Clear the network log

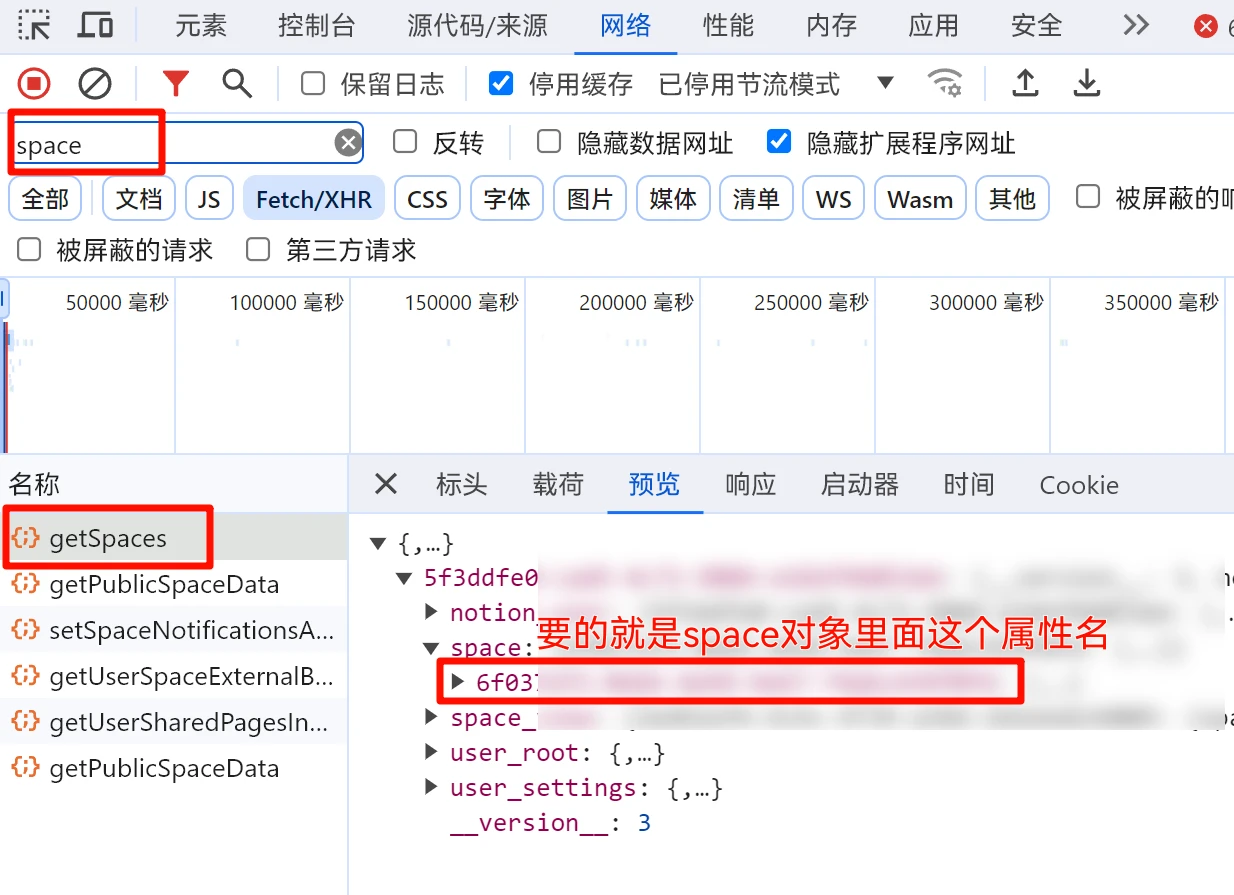95,84
